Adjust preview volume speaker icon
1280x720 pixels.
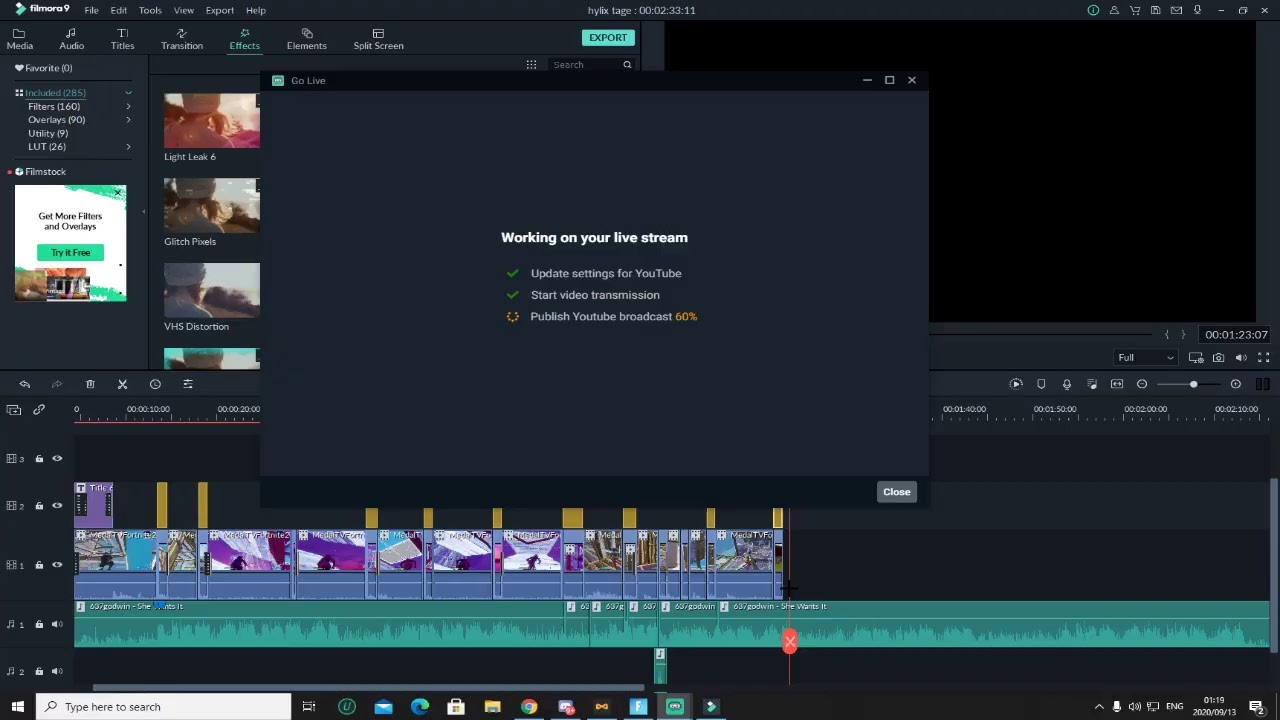click(x=1241, y=358)
